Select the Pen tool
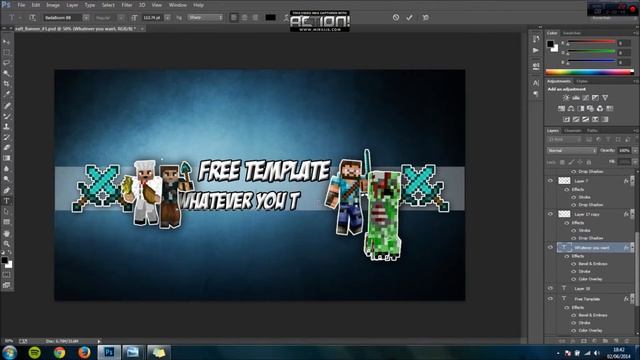640x360 pixels. (7, 190)
